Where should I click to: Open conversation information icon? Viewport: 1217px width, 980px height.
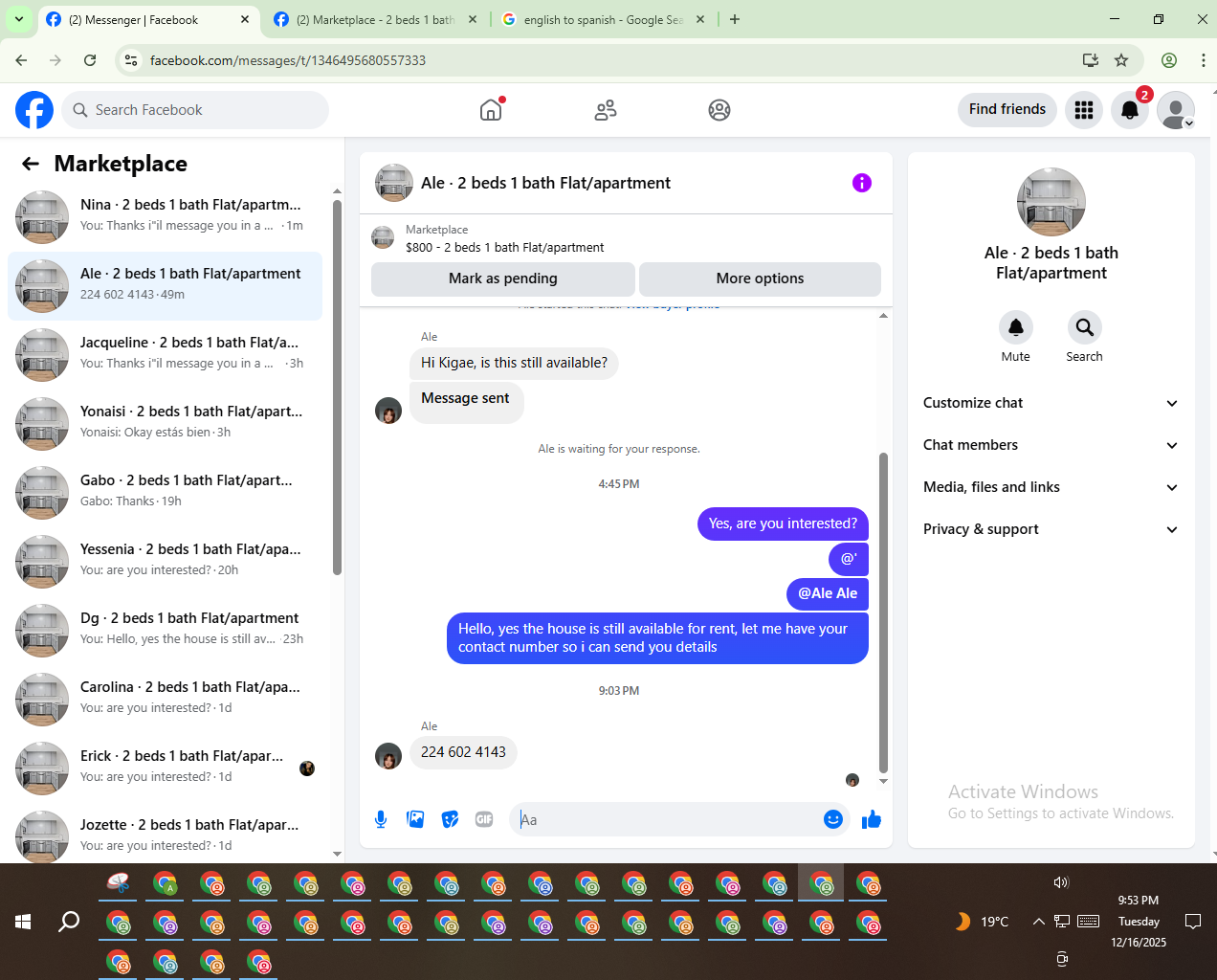point(862,183)
